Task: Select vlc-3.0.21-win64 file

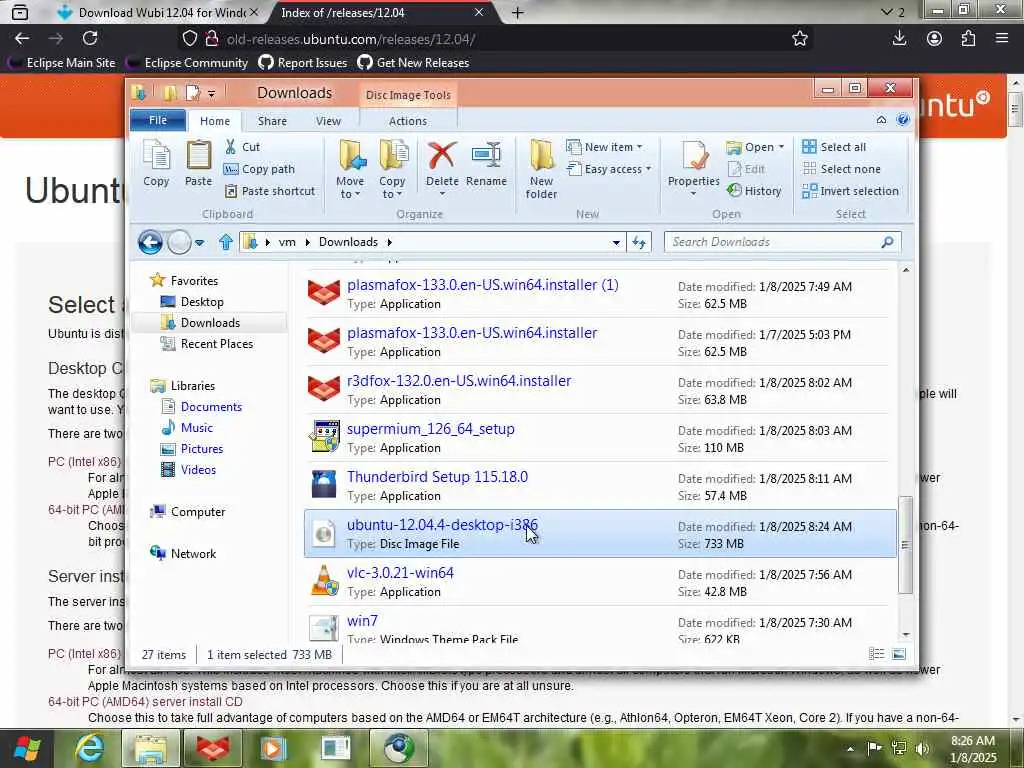Action: click(x=600, y=582)
